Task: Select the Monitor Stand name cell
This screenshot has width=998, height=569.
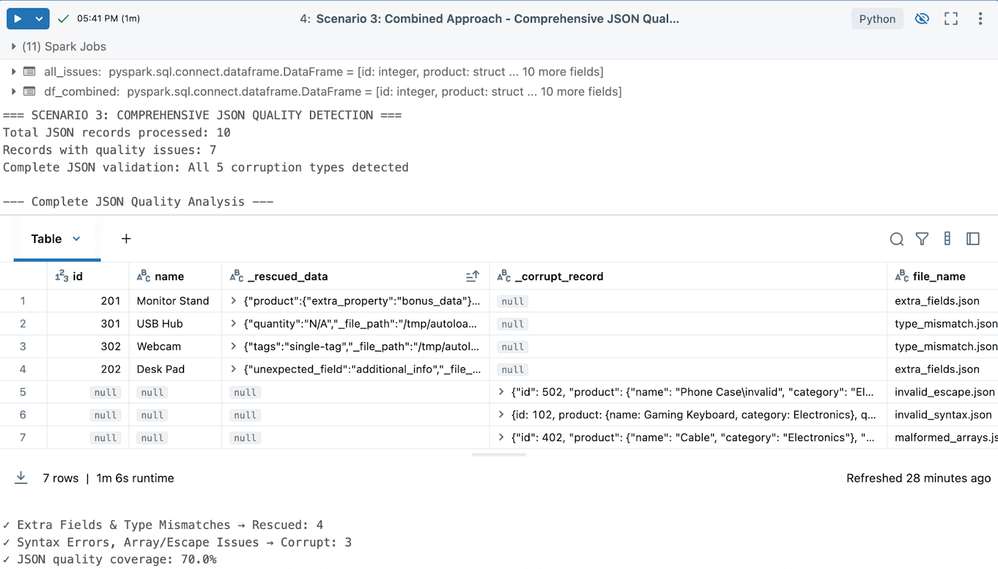Action: 175,301
